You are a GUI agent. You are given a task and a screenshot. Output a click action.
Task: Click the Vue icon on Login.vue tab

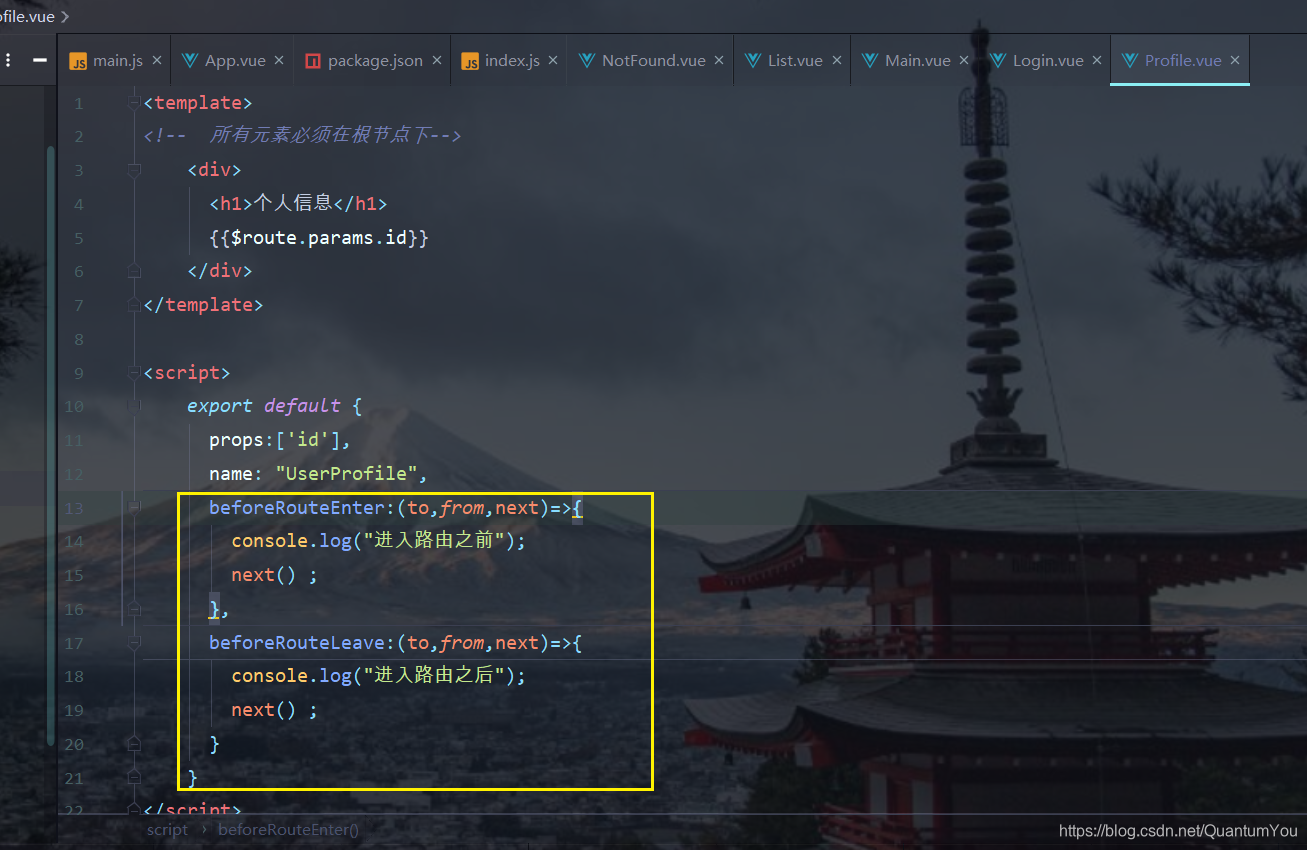998,60
